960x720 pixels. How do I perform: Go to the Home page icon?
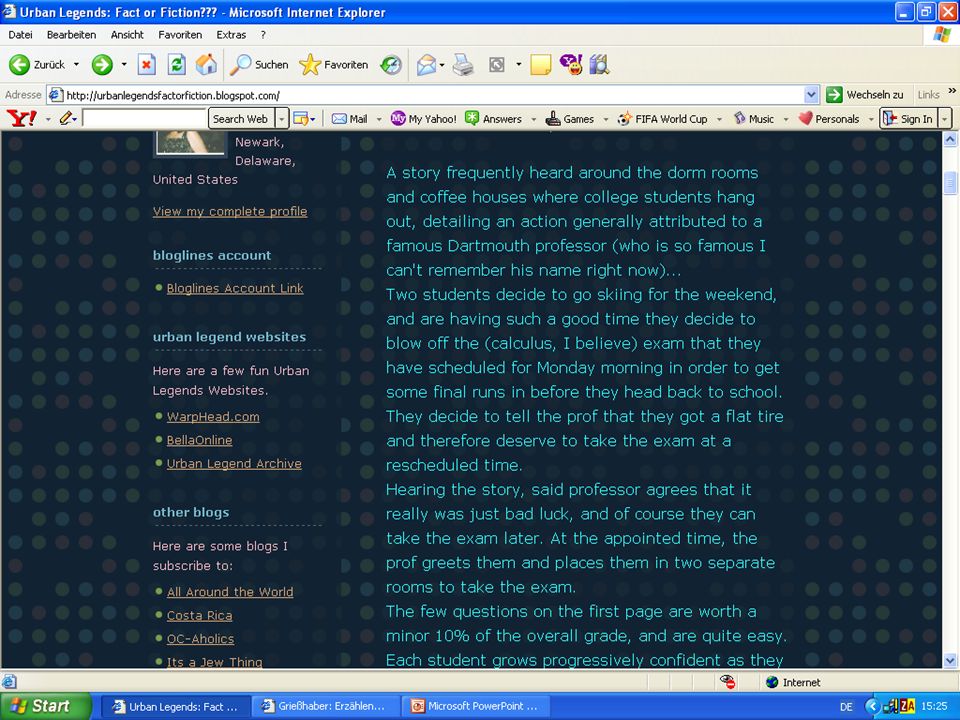(x=206, y=64)
